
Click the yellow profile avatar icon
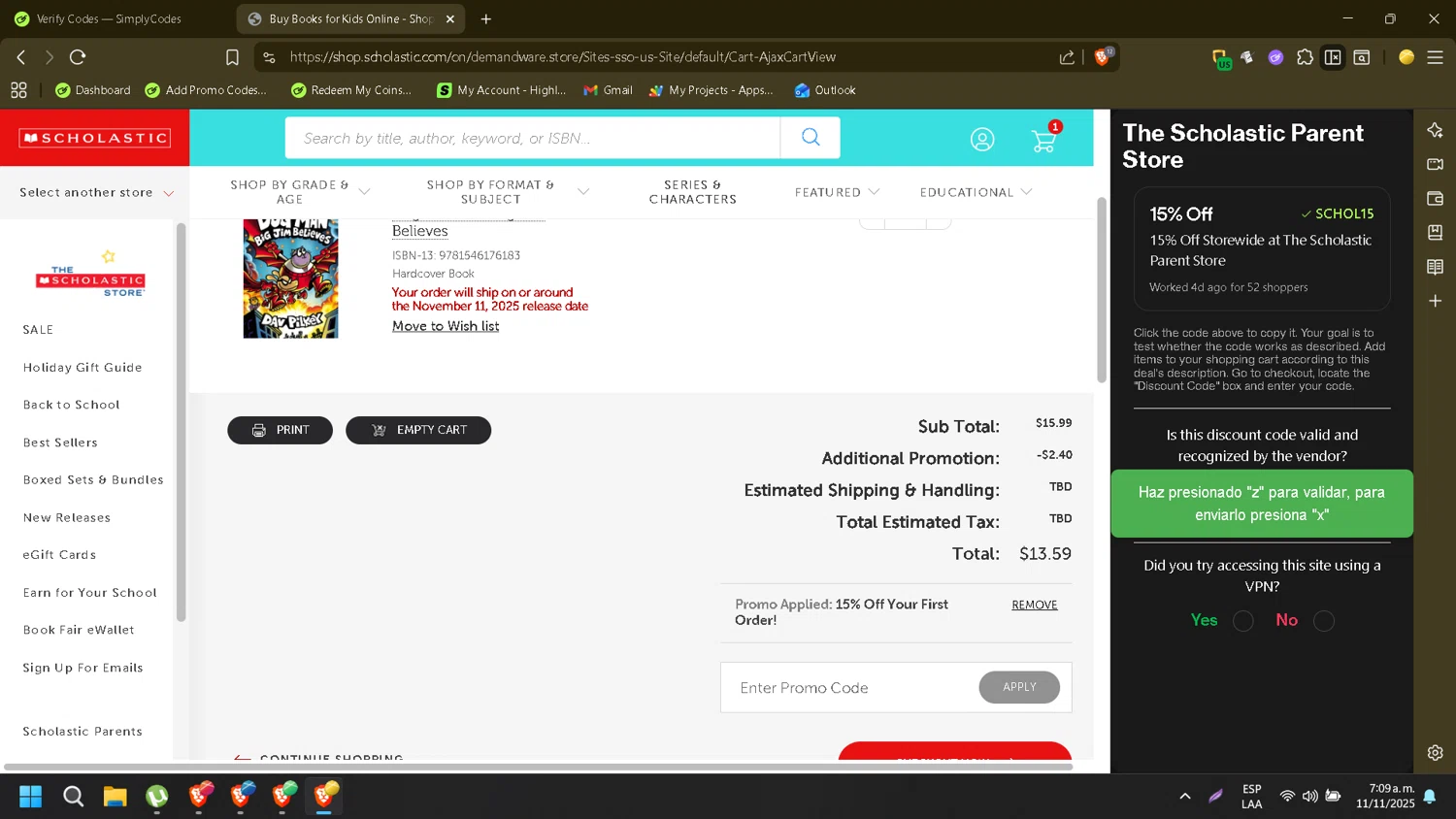pyautogui.click(x=1406, y=57)
